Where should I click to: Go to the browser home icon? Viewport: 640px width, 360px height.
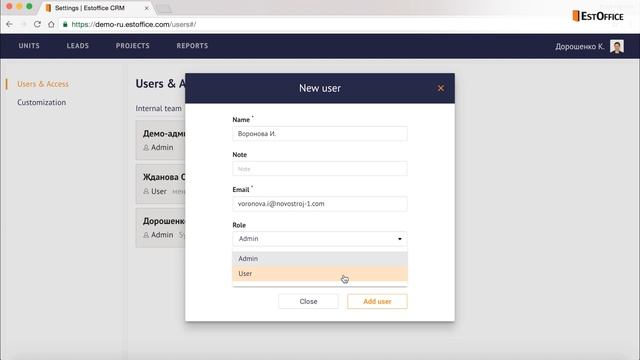coord(51,24)
